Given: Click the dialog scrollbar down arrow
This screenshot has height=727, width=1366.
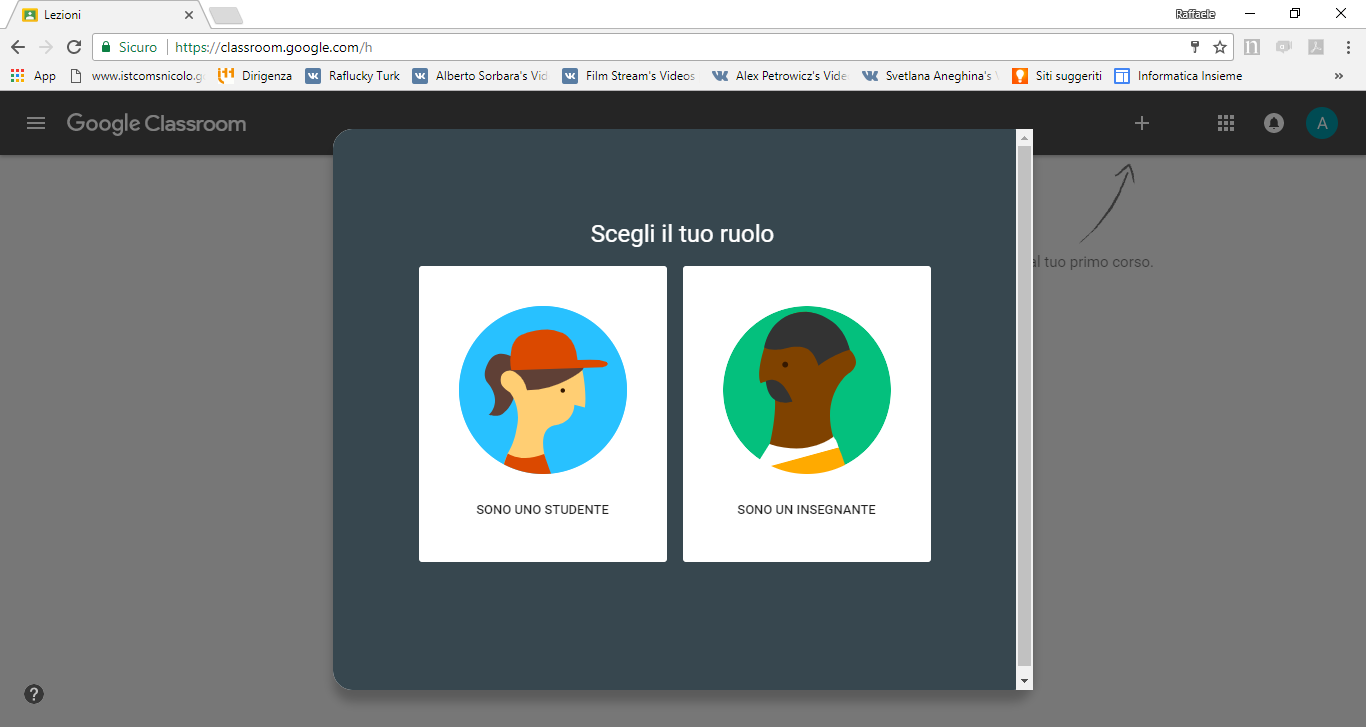Looking at the screenshot, I should click(1023, 680).
